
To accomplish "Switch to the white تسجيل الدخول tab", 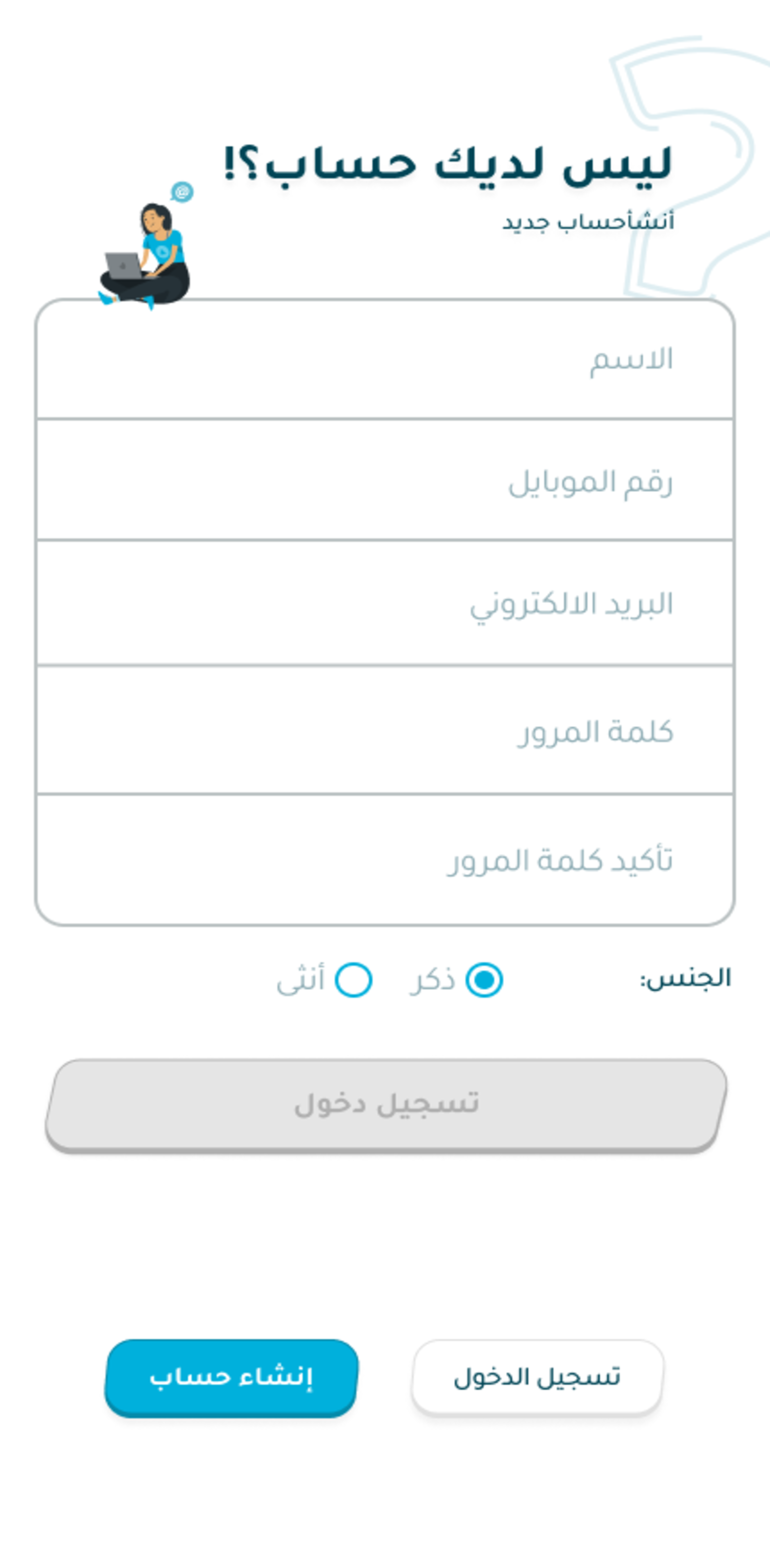I will point(537,1377).
